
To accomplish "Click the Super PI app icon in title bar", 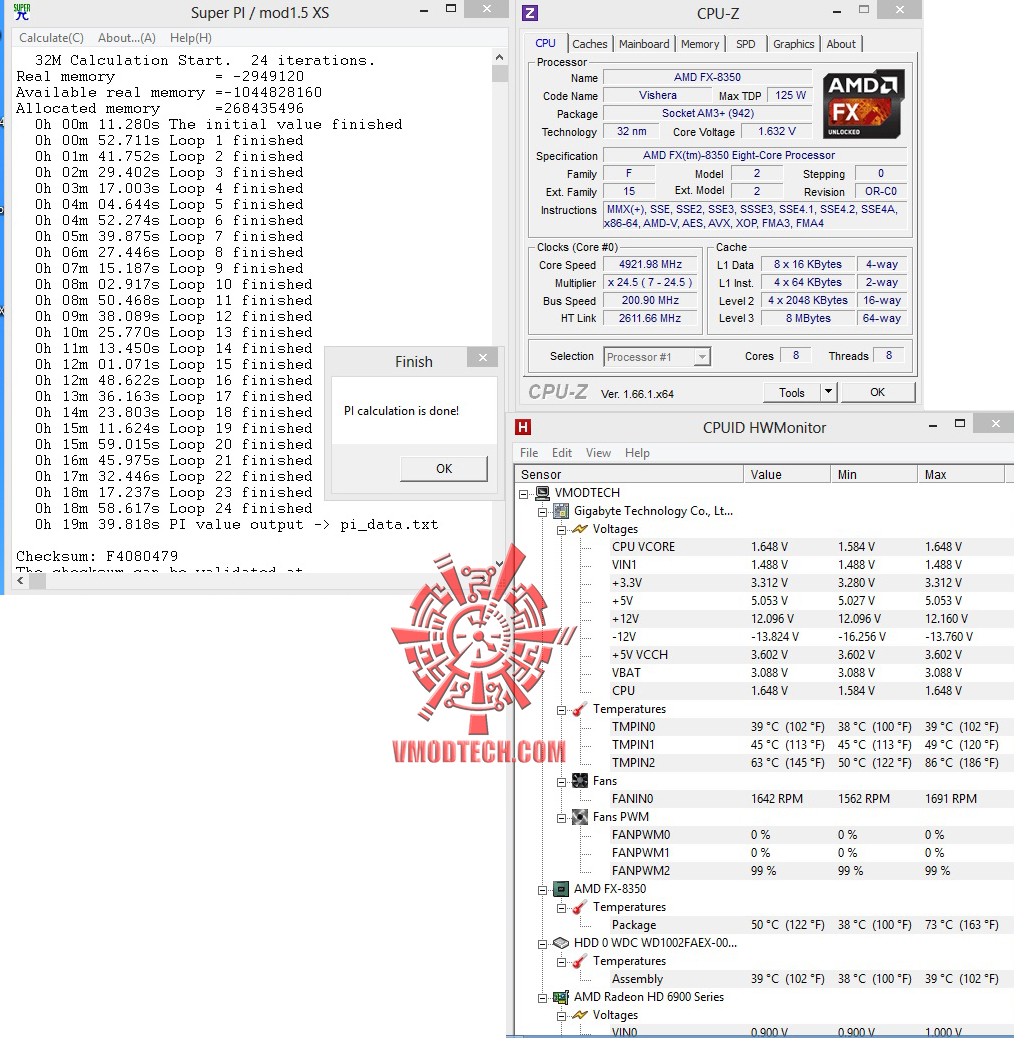I will click(x=21, y=12).
